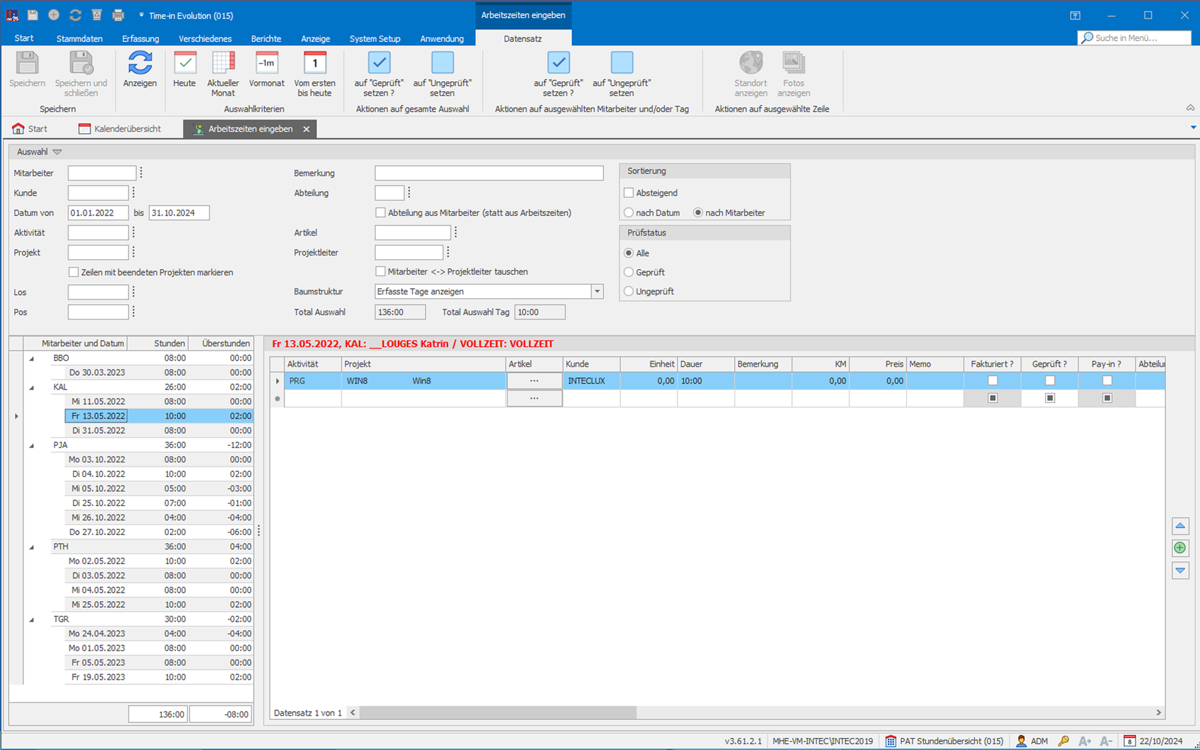Collapse the PJA employee tree node
1200x750 pixels.
[31, 445]
